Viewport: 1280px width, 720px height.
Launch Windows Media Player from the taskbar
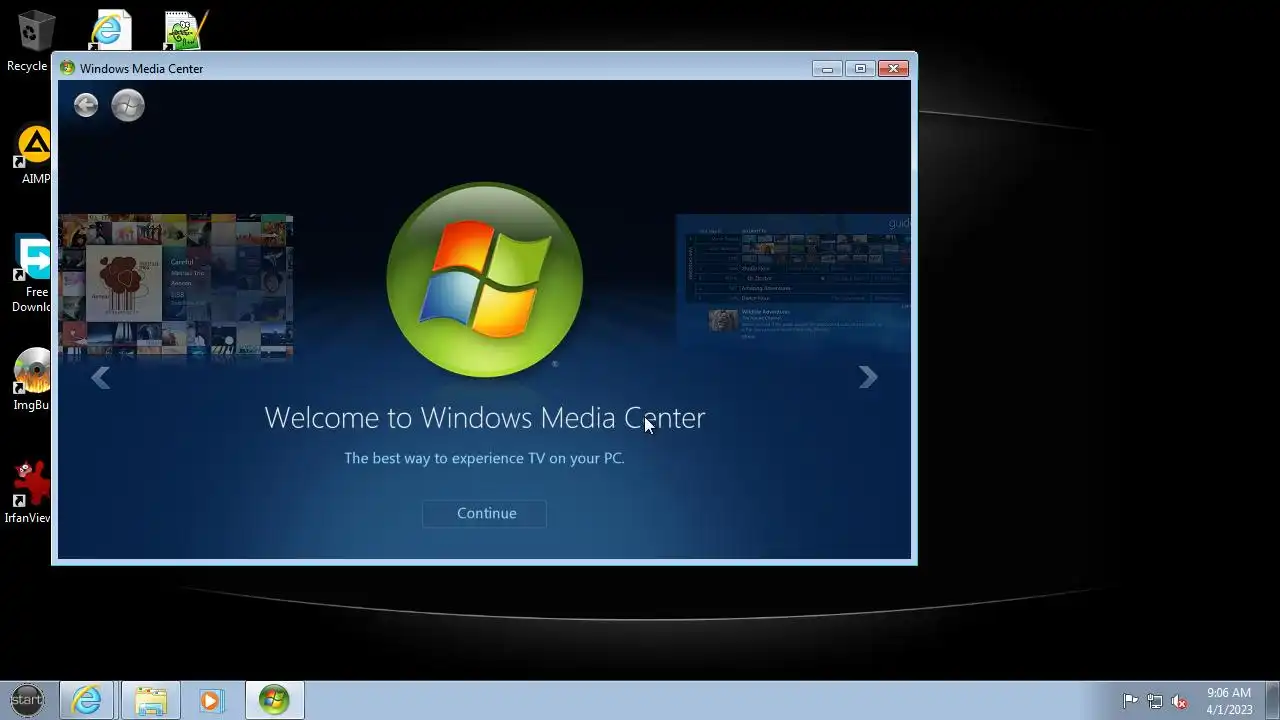[x=211, y=700]
